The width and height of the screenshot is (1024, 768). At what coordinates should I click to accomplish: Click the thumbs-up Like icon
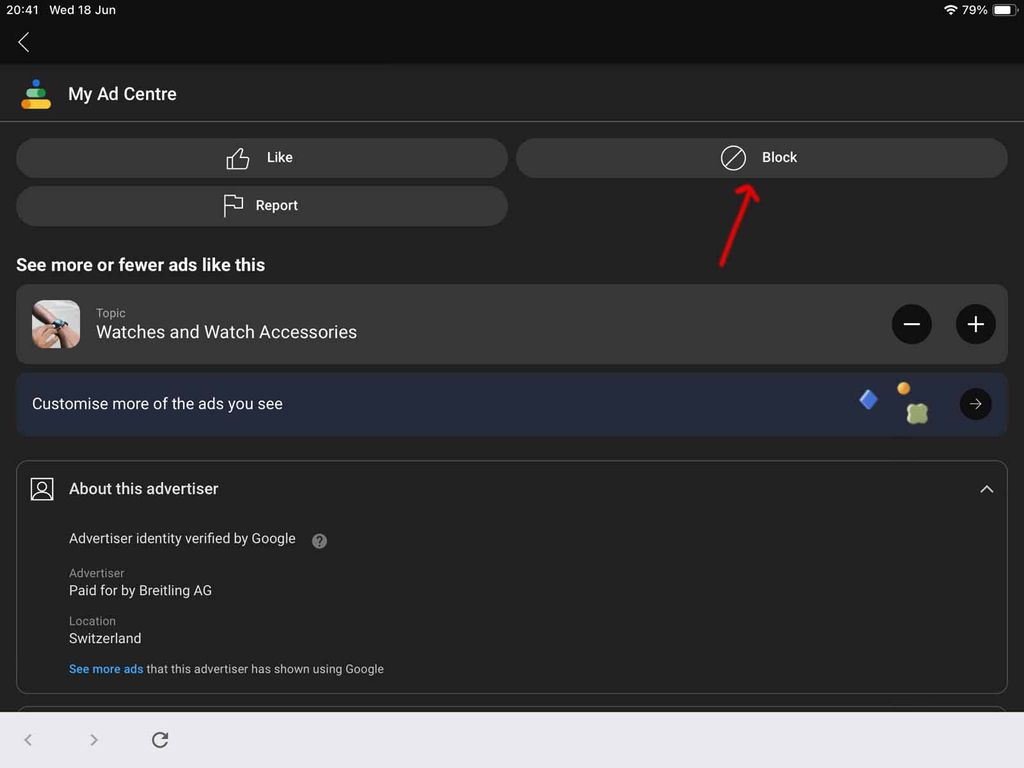tap(238, 158)
